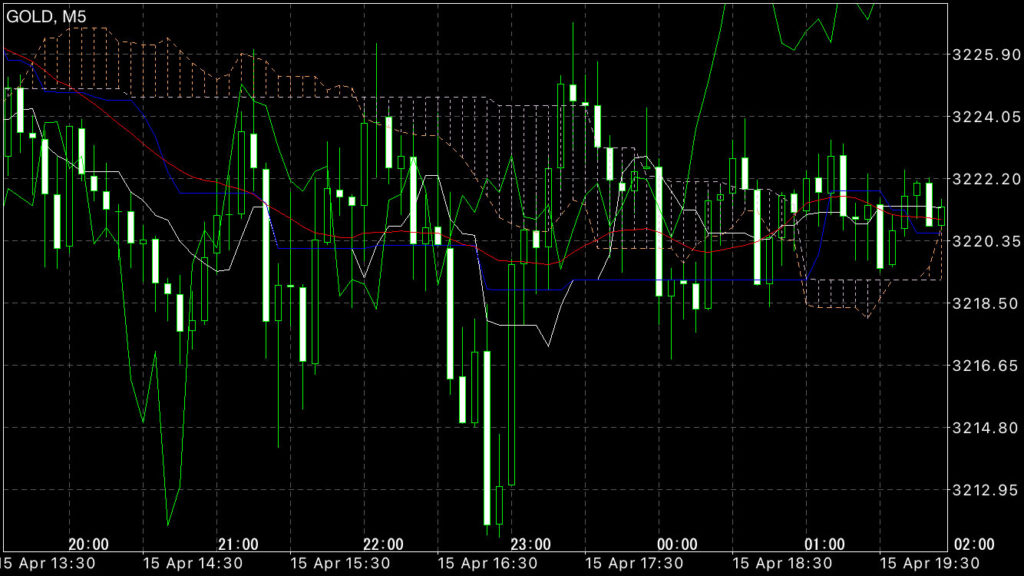Click the 20:00 time label
The width and height of the screenshot is (1024, 576).
coord(89,544)
